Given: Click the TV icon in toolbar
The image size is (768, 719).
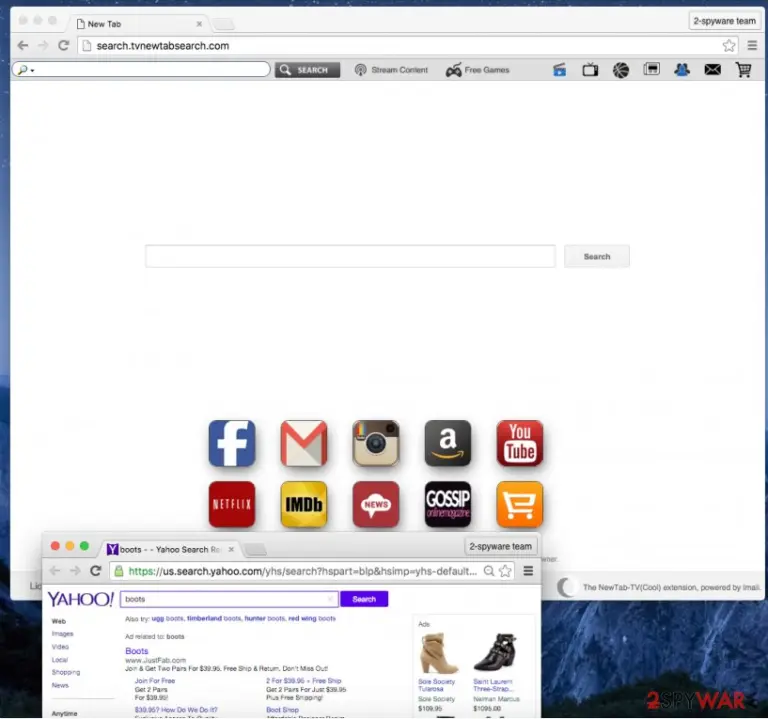Looking at the screenshot, I should (590, 70).
